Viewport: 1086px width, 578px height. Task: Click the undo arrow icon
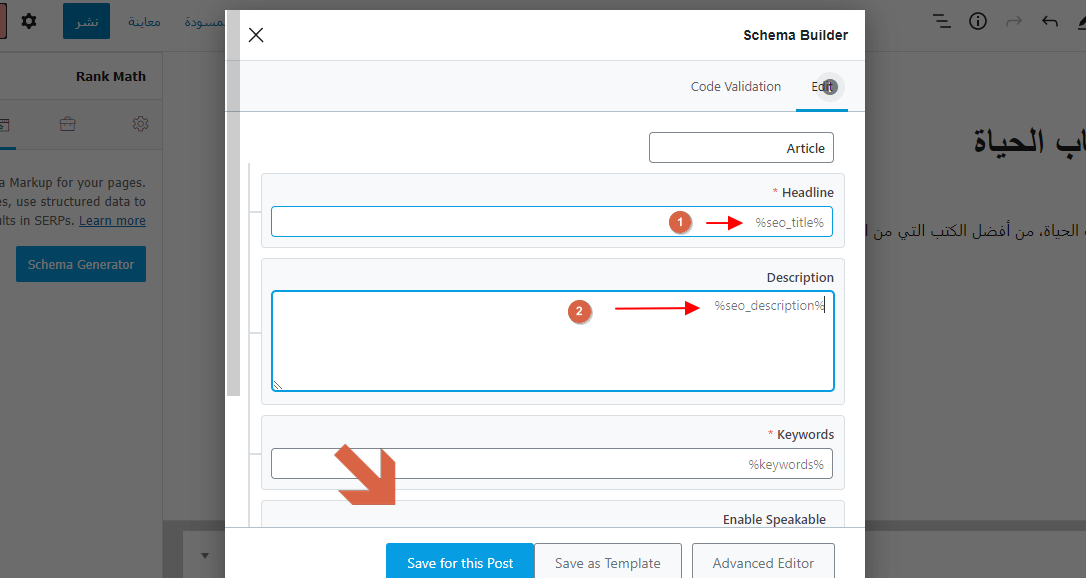[1049, 21]
